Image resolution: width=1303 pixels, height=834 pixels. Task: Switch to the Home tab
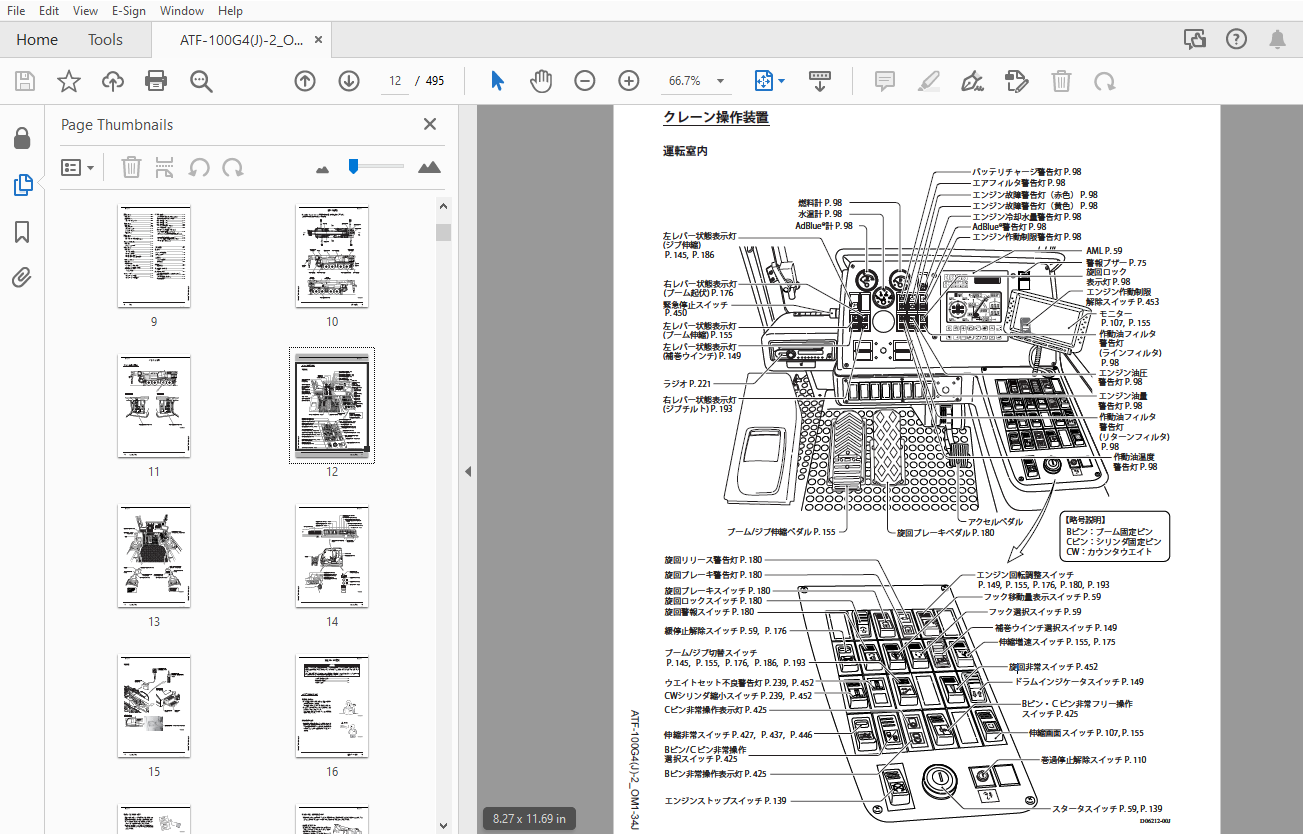coord(37,40)
